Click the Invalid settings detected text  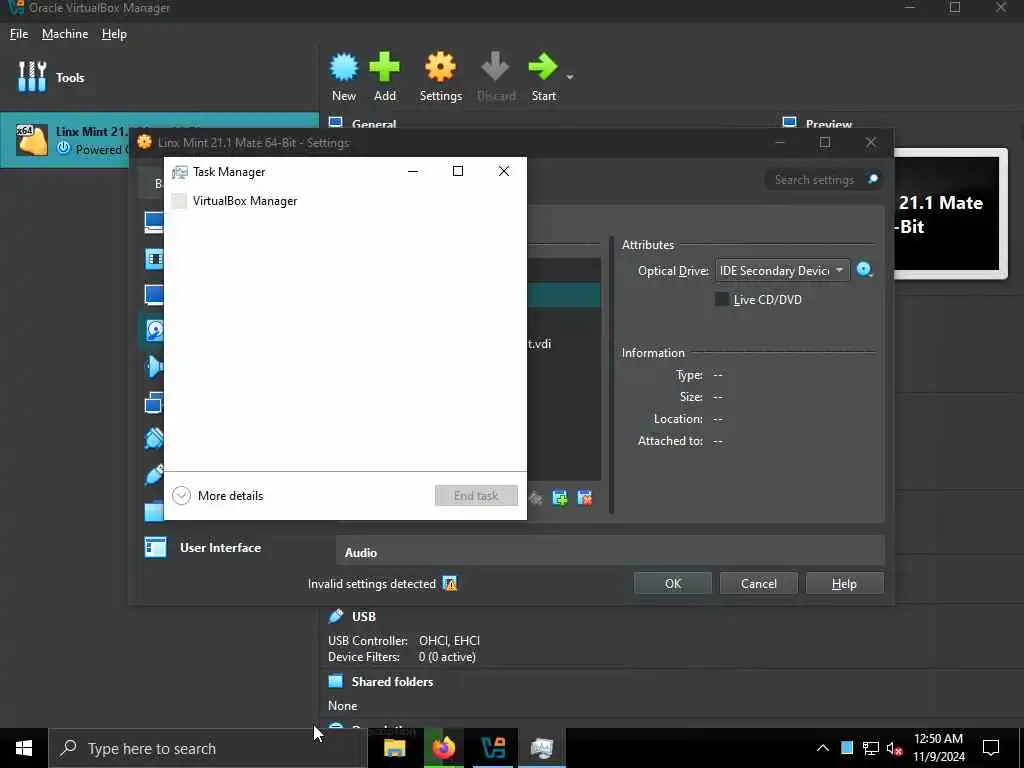(372, 584)
